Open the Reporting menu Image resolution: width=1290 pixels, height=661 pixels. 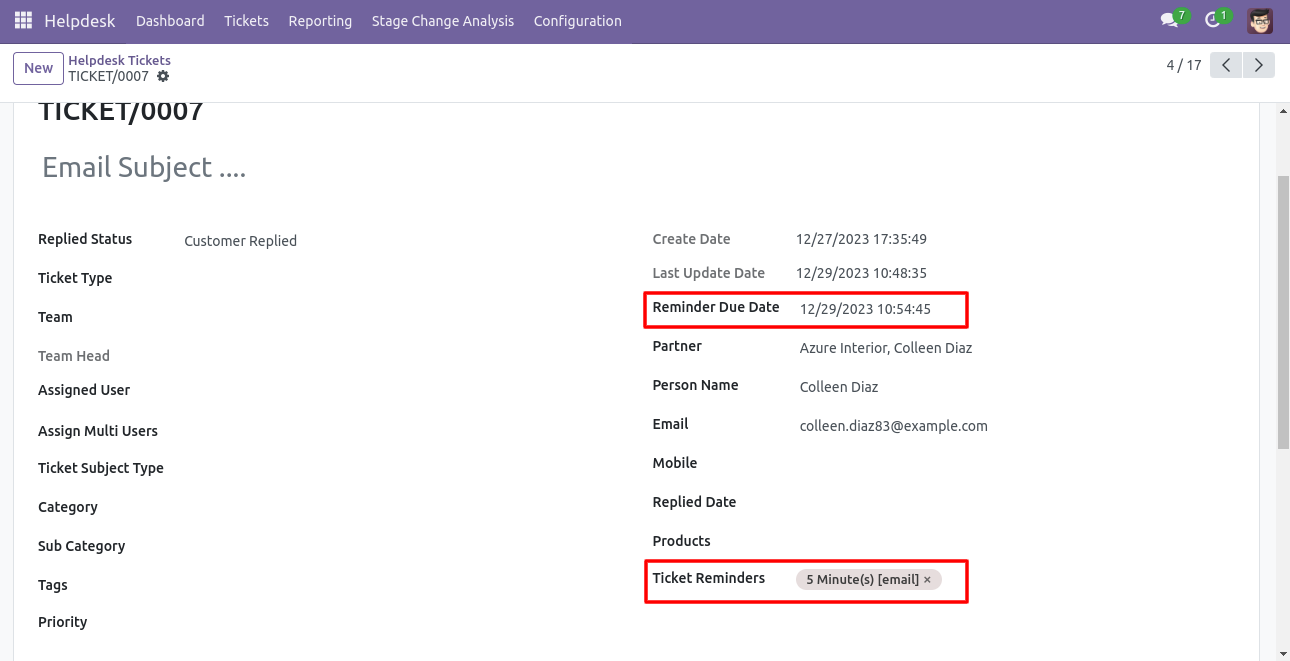[x=320, y=21]
